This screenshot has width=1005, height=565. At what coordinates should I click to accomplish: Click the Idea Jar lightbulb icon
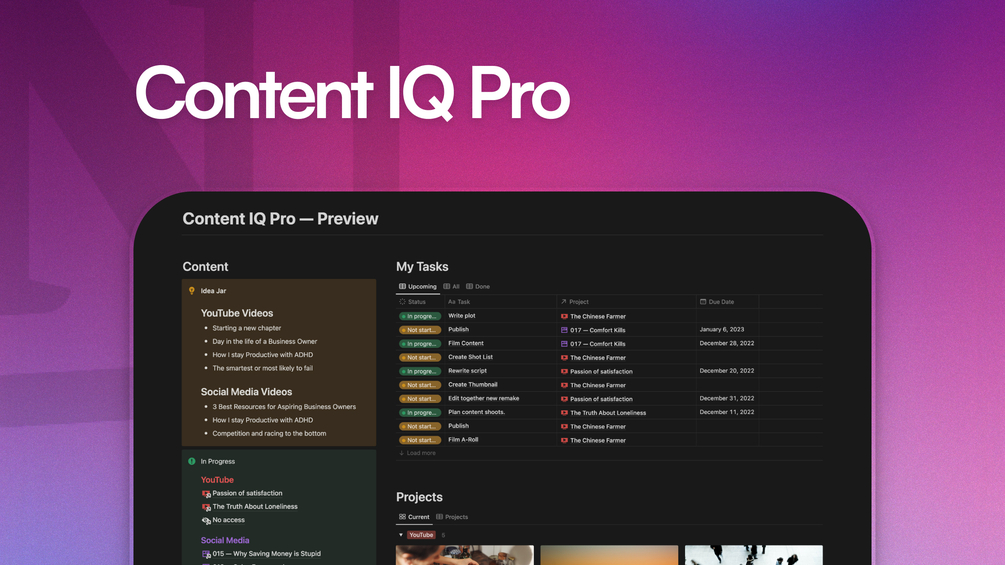192,291
